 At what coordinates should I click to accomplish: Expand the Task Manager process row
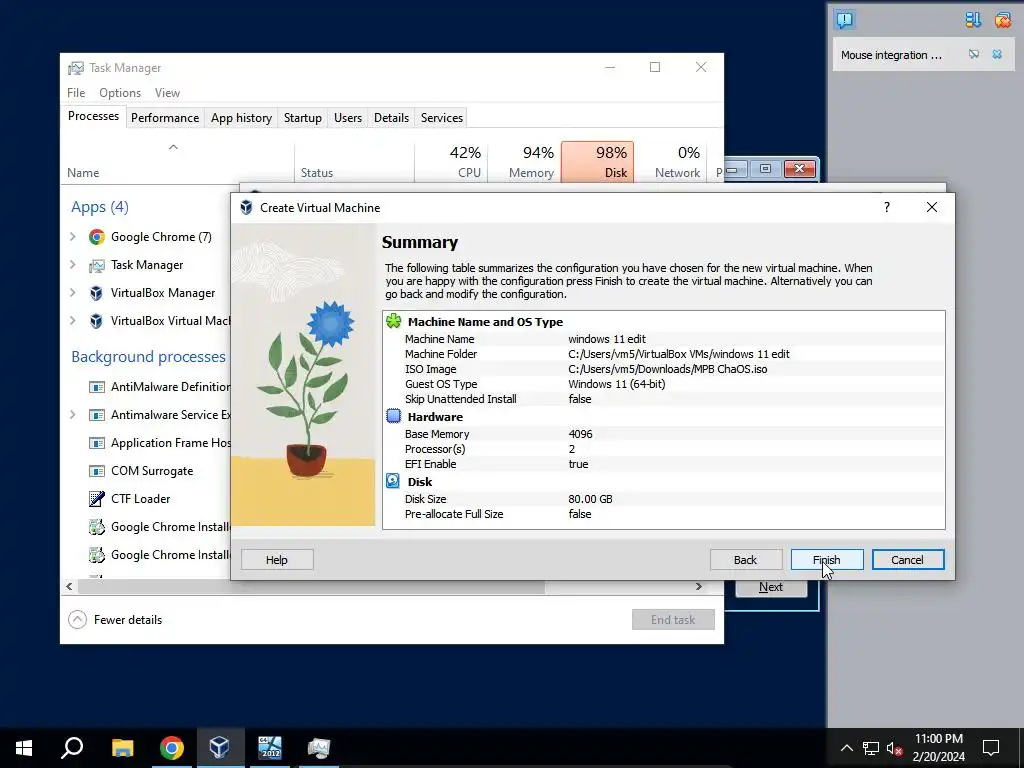[x=72, y=265]
